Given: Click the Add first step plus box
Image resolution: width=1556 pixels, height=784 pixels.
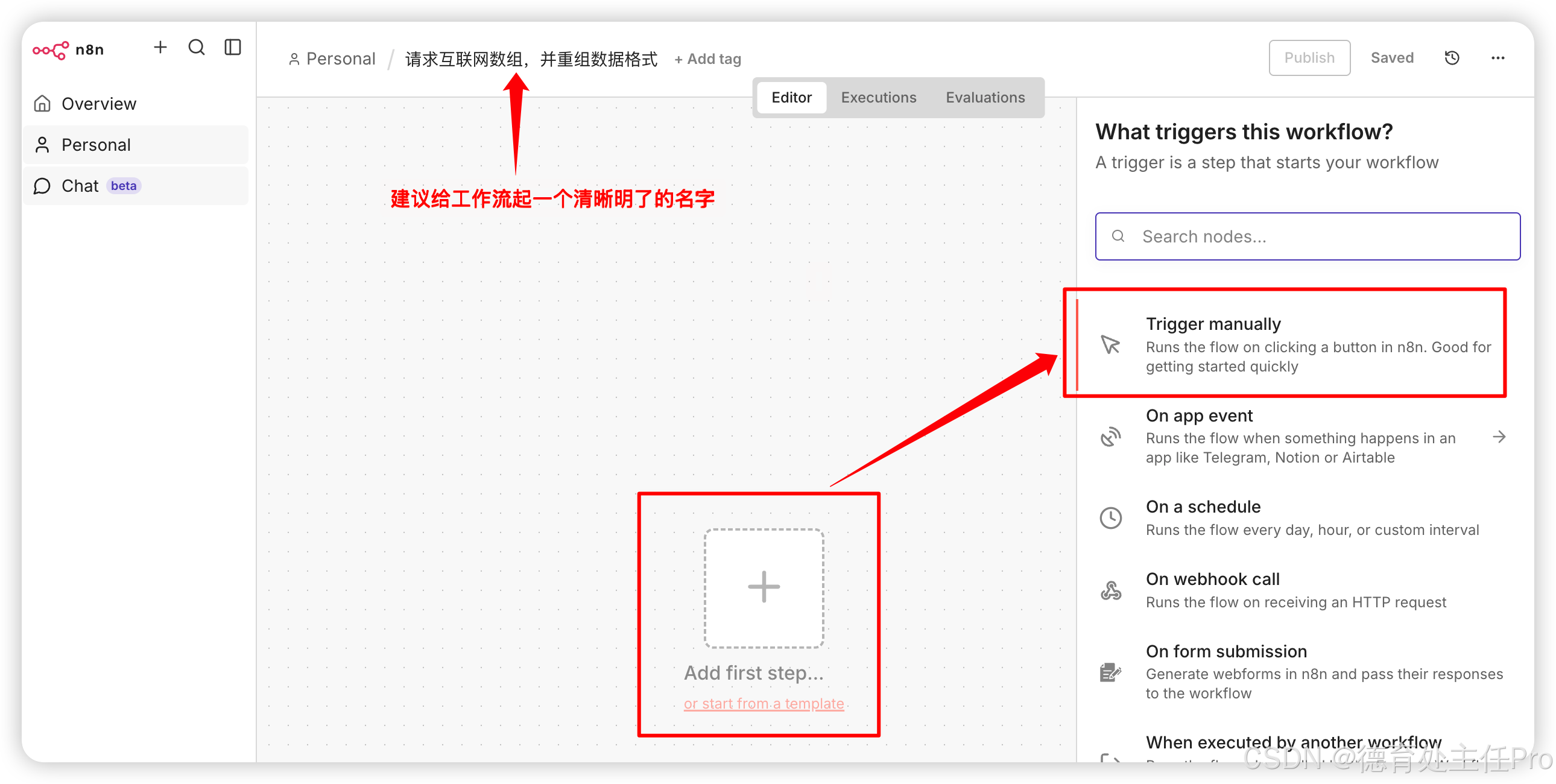Looking at the screenshot, I should click(763, 586).
